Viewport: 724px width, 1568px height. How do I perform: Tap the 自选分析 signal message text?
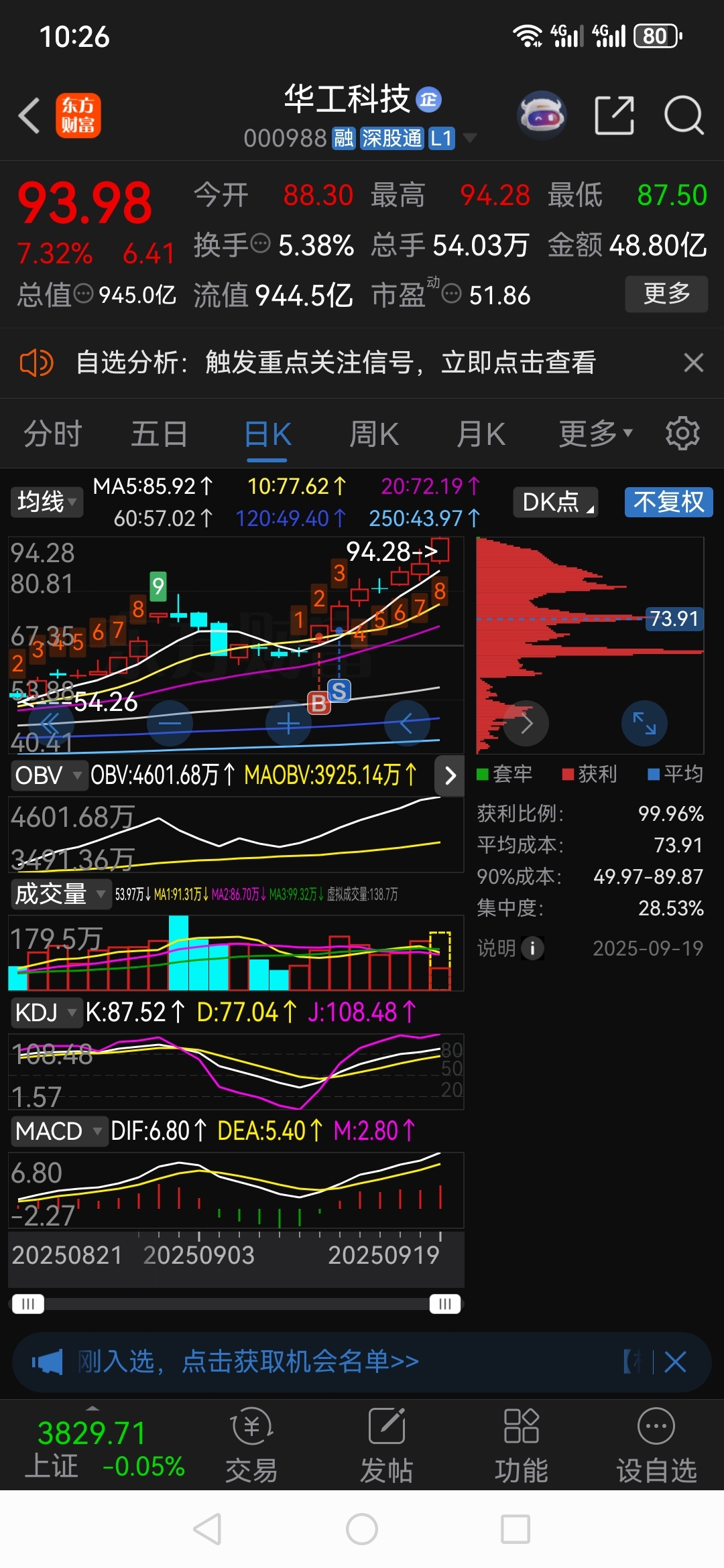coord(336,363)
